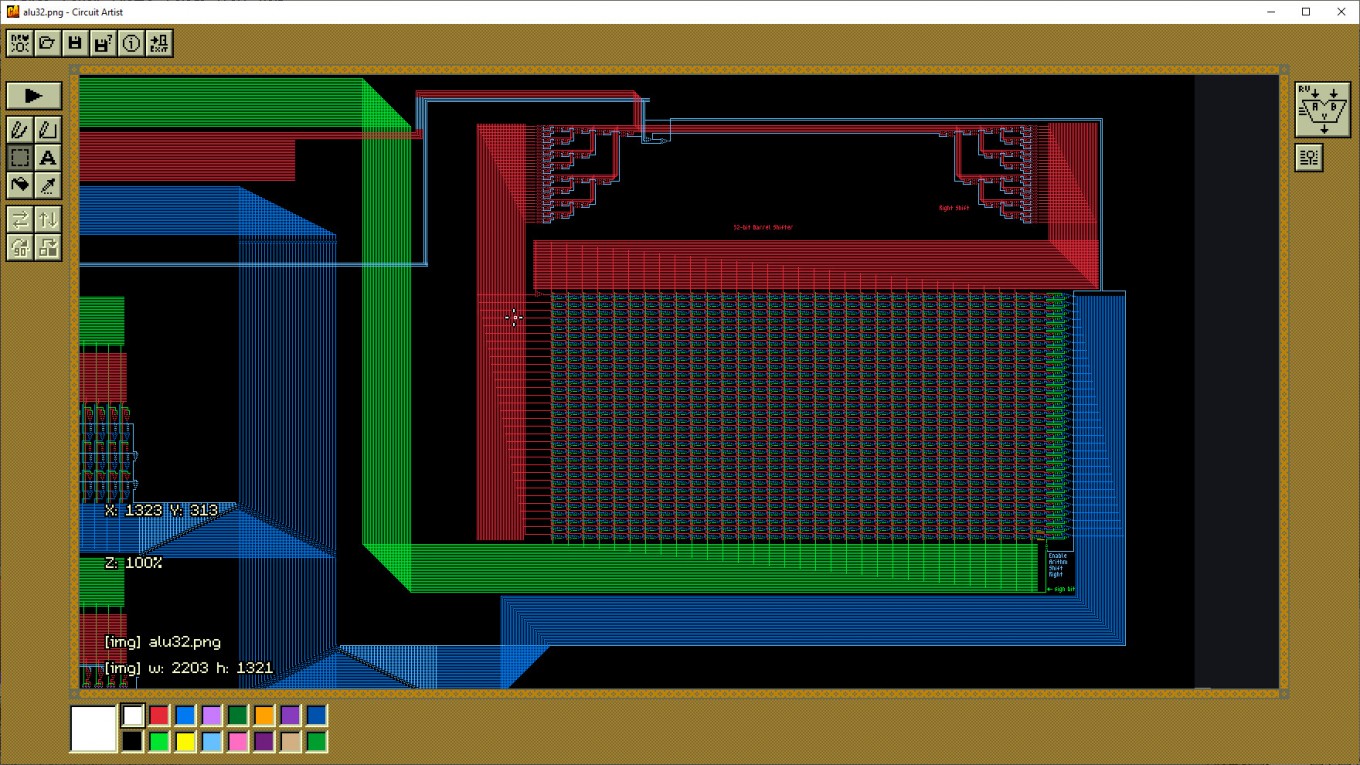Viewport: 1360px width, 765px height.
Task: Save the image with floppy disk icon
Action: pos(75,43)
